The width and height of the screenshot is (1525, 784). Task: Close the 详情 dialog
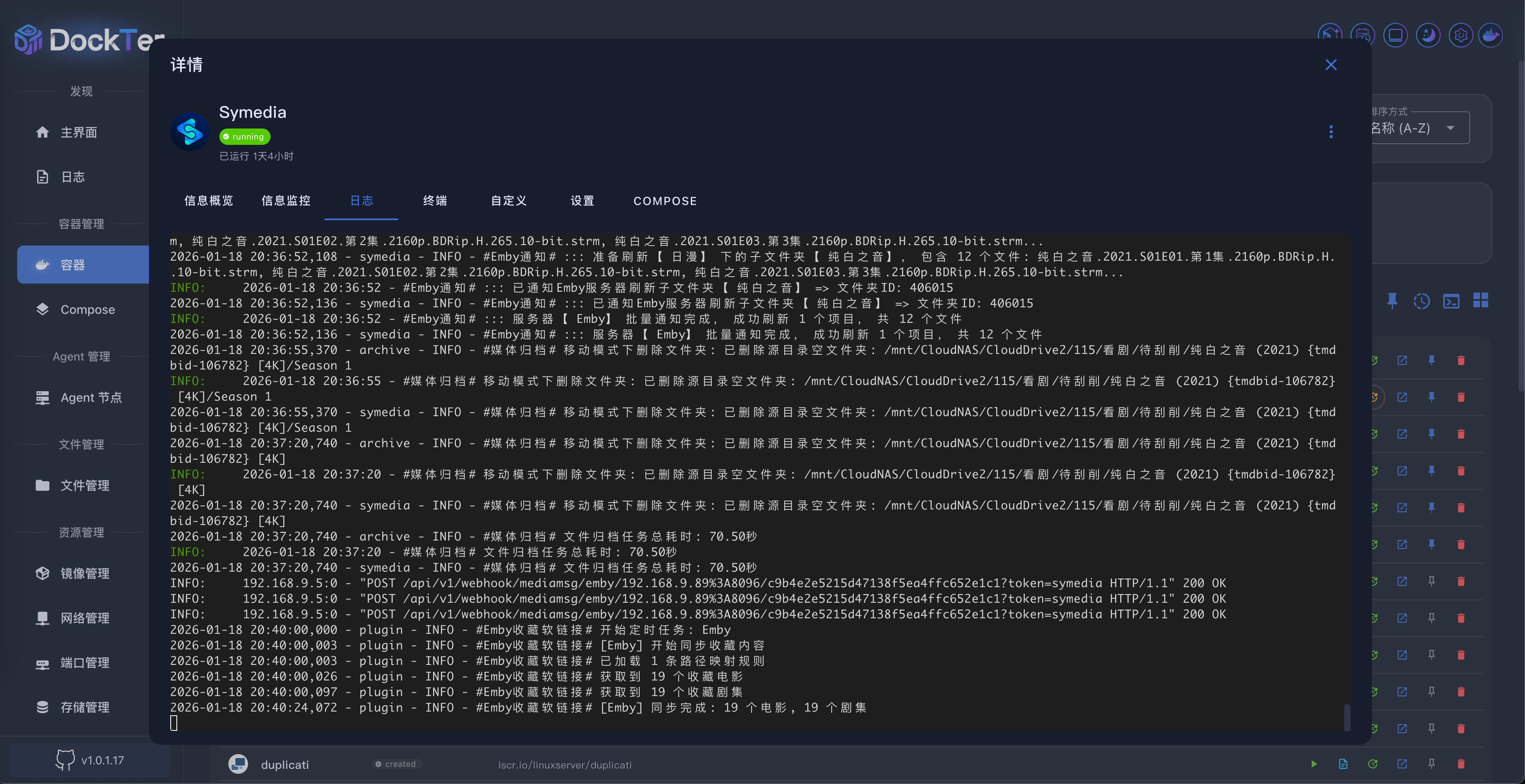pyautogui.click(x=1331, y=65)
